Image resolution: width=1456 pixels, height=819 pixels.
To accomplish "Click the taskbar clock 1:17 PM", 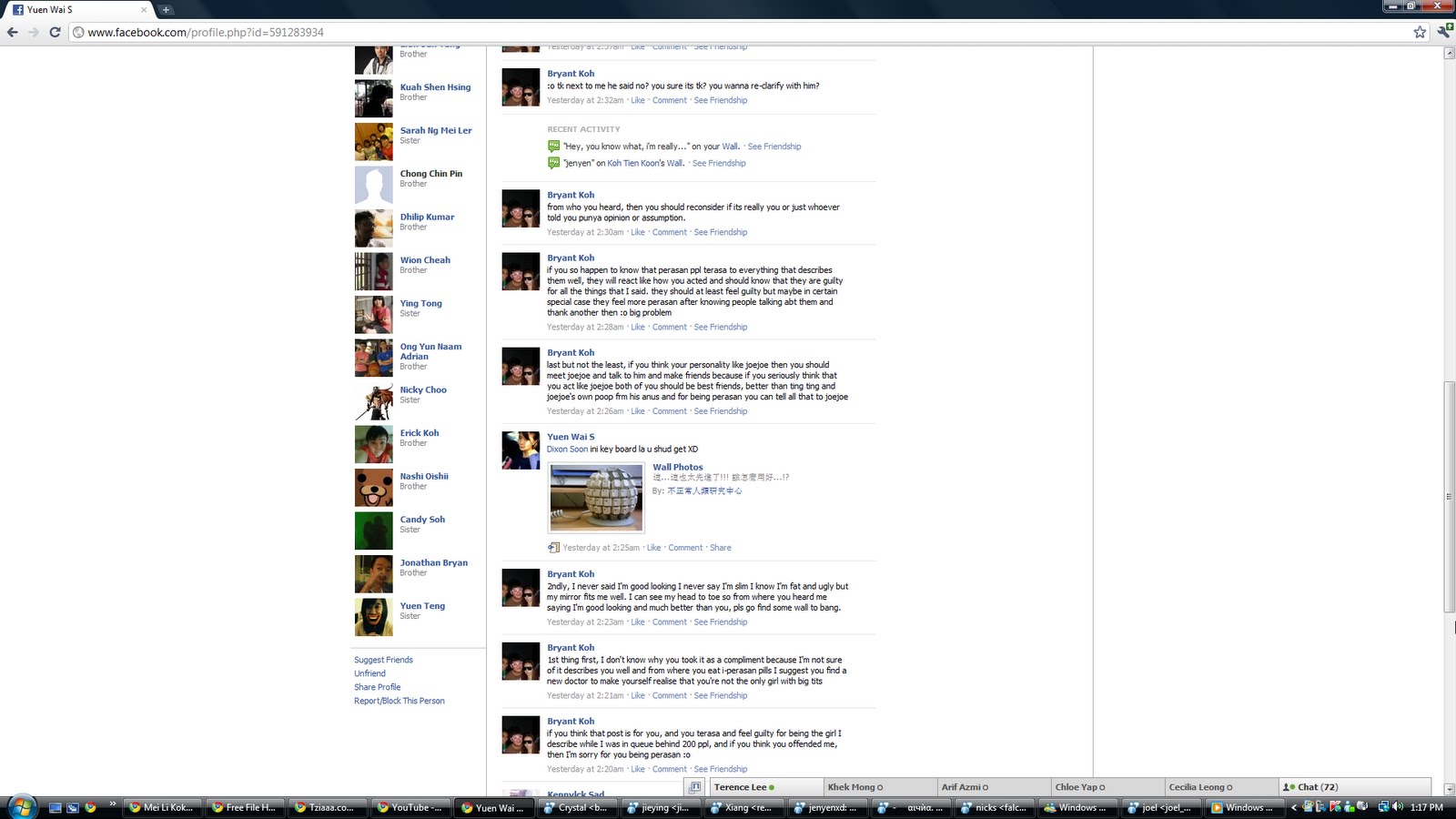I will coord(1426,807).
